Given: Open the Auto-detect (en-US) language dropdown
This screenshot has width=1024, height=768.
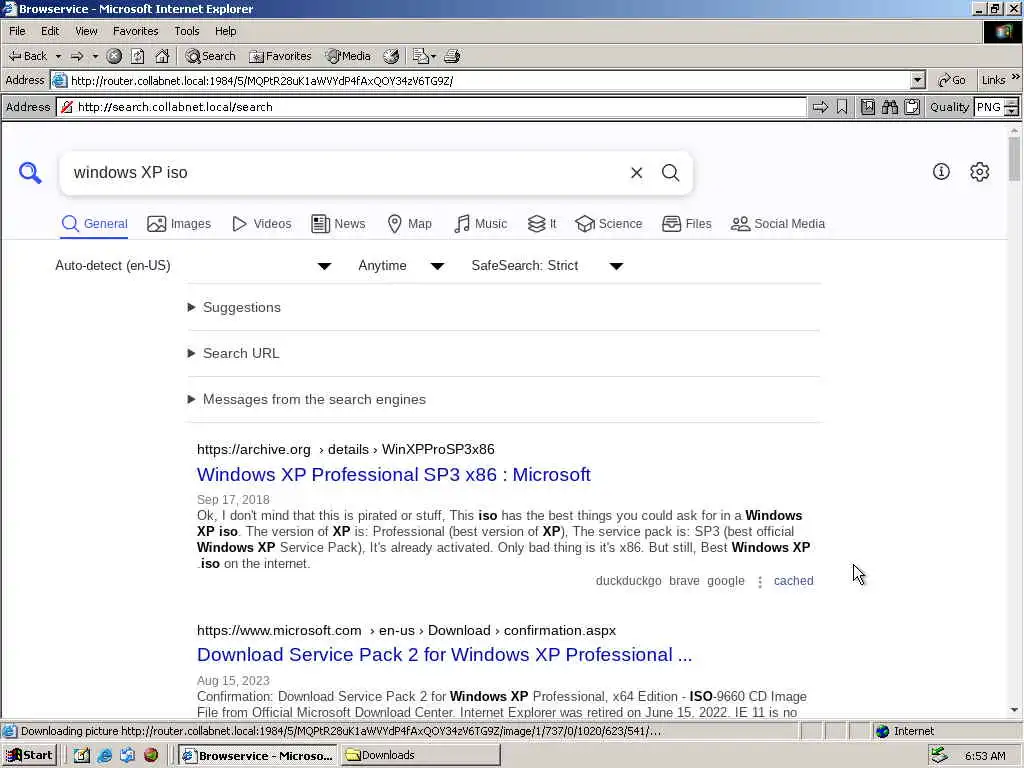Looking at the screenshot, I should (x=193, y=266).
